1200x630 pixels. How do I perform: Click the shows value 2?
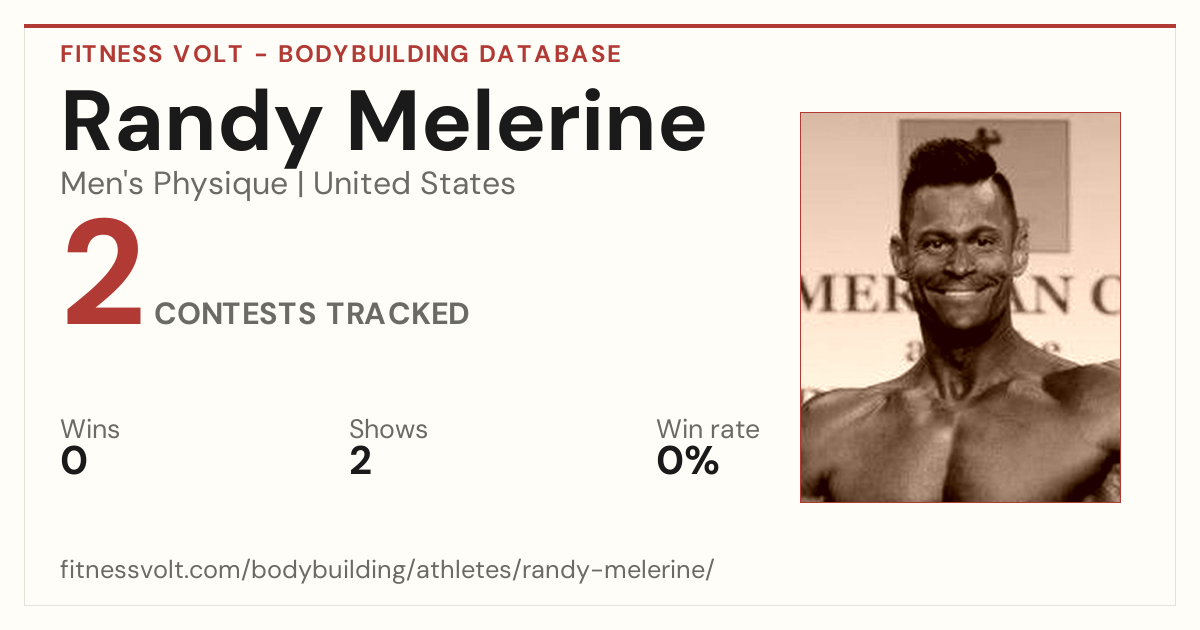(x=361, y=461)
